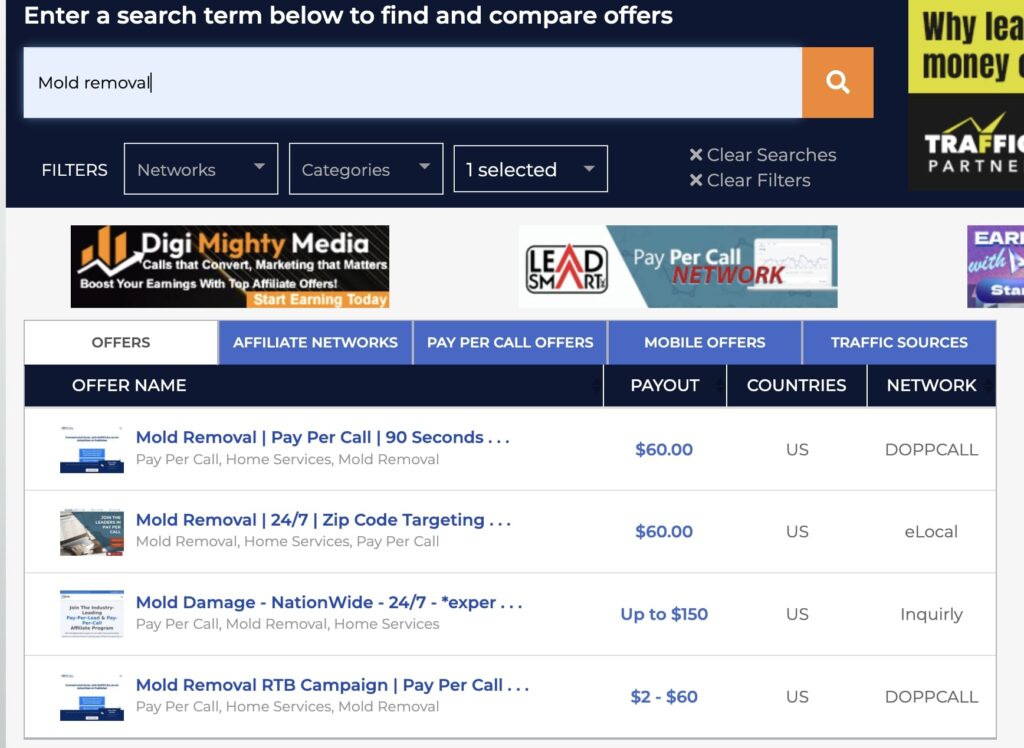
Task: Click thumbnail of the Zip Code Targeting offer
Action: pyautogui.click(x=91, y=532)
